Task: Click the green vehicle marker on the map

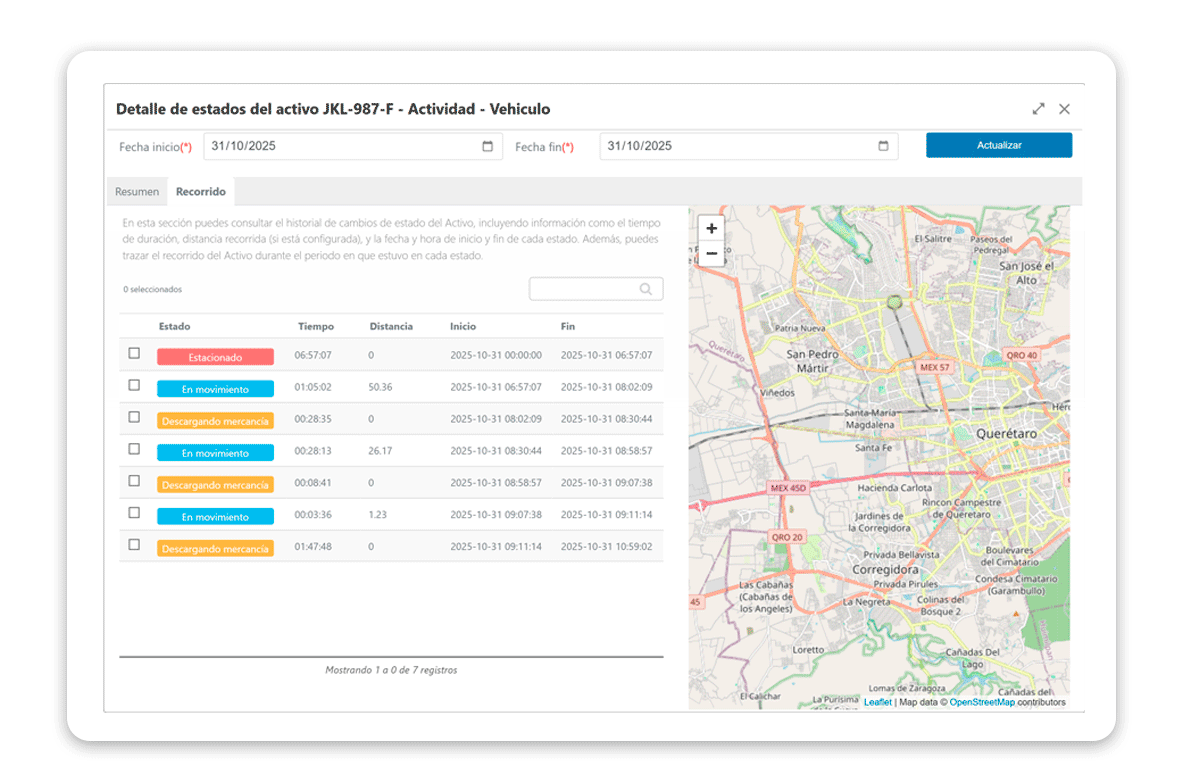Action: 893,301
